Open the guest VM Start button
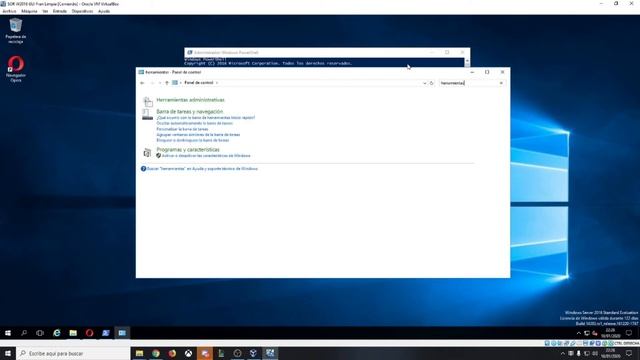This screenshot has height=360, width=640. 8,333
